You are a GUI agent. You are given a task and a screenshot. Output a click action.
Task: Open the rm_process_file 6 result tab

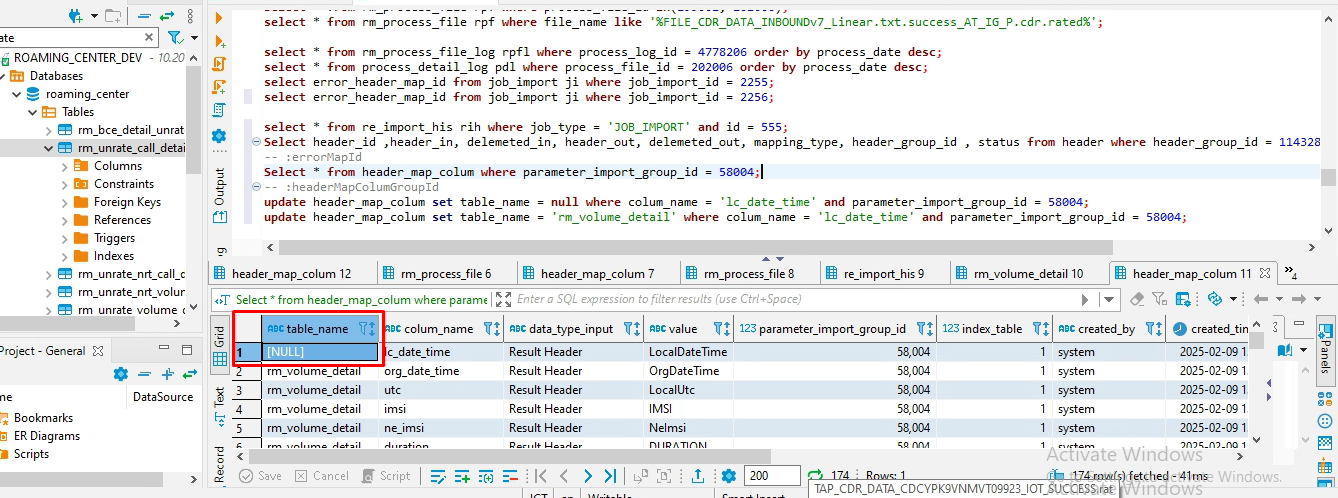(x=445, y=273)
